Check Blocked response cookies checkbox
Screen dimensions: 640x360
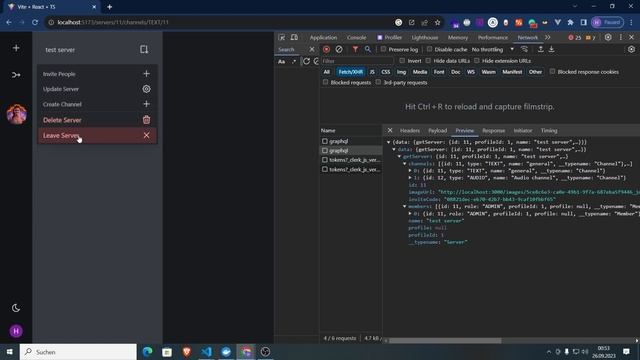pos(552,71)
